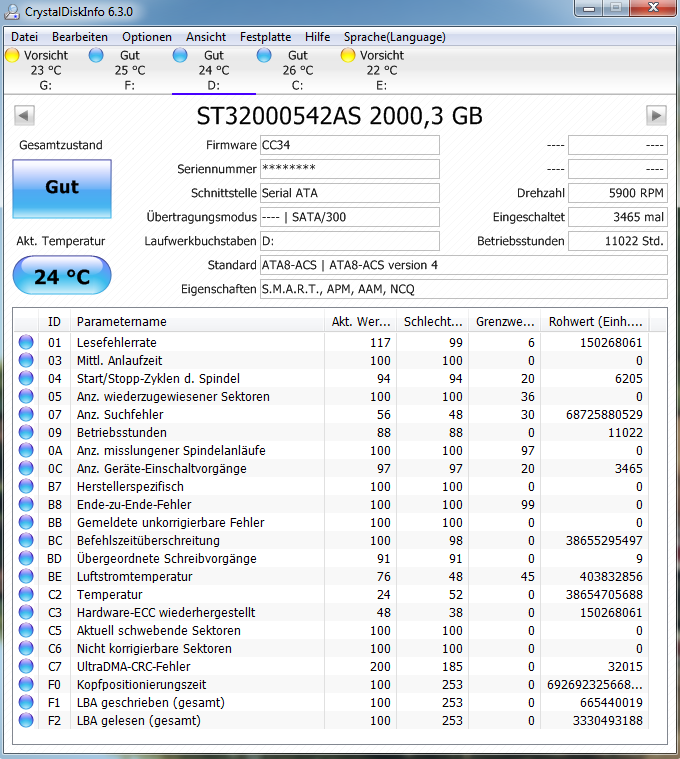Click Betriebsstunden field 11022 Std.
The height and width of the screenshot is (759, 680).
(x=618, y=241)
